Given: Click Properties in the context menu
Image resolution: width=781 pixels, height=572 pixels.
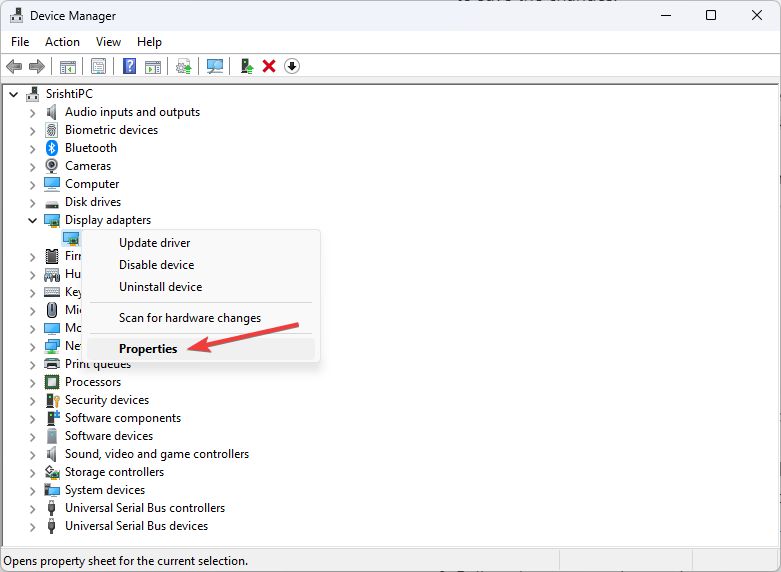Looking at the screenshot, I should (x=201, y=349).
